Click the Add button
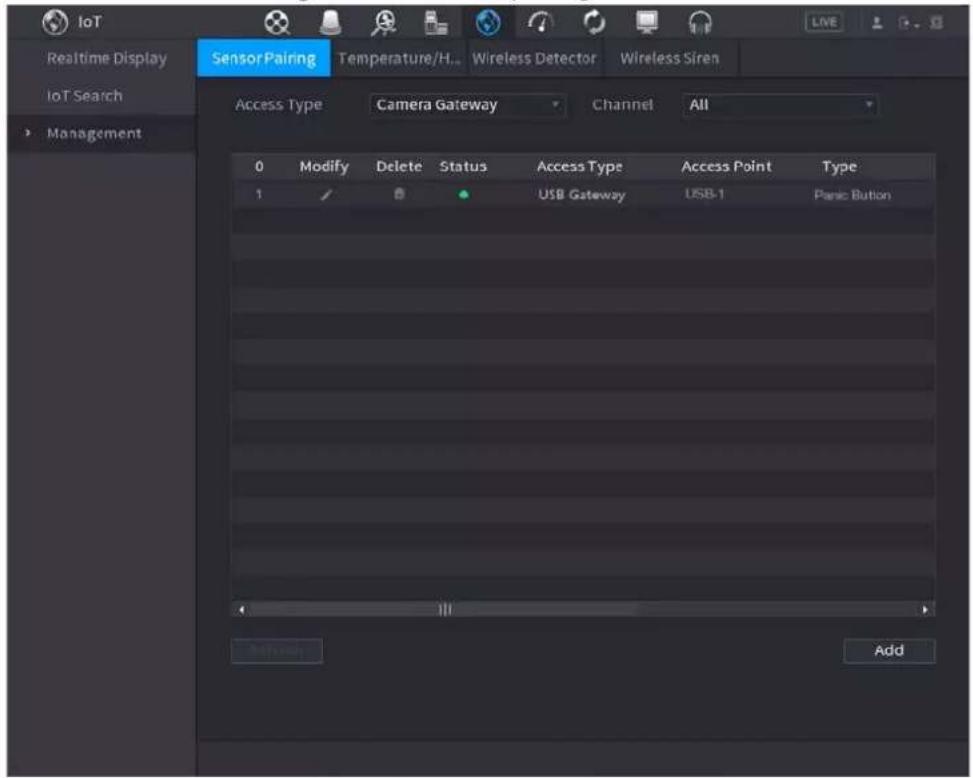This screenshot has width=973, height=778. (x=889, y=651)
